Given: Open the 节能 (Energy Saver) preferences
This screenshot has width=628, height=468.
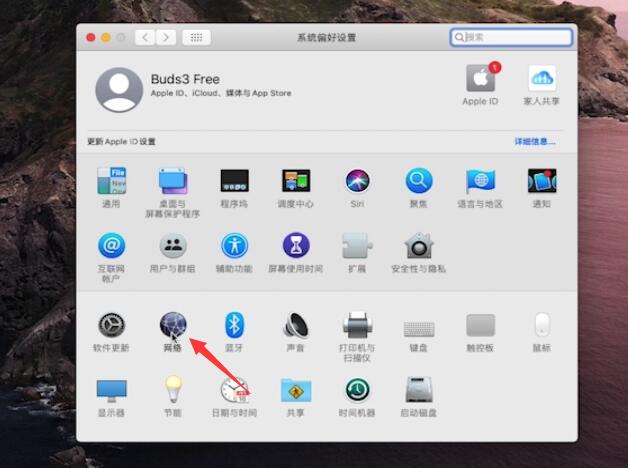Looking at the screenshot, I should click(x=173, y=390).
